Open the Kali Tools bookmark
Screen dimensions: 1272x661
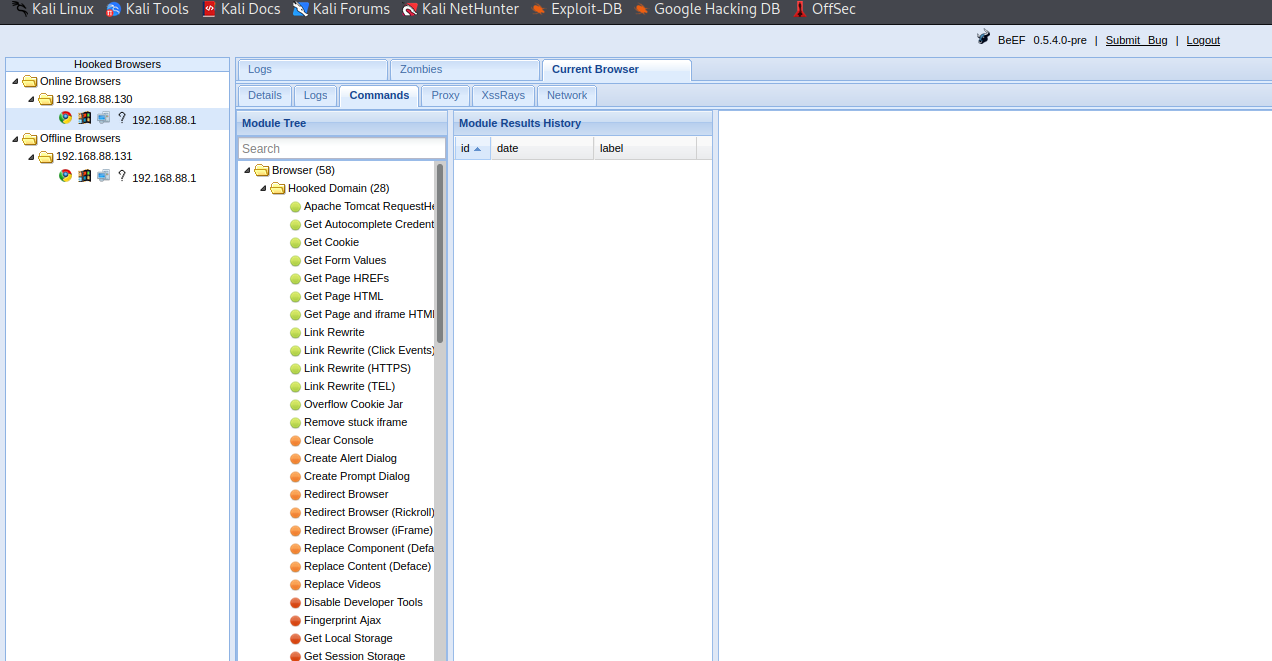(x=147, y=9)
